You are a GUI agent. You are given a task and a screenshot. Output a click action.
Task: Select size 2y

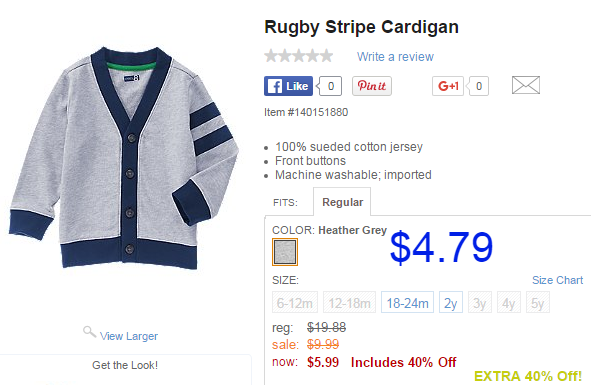point(451,302)
